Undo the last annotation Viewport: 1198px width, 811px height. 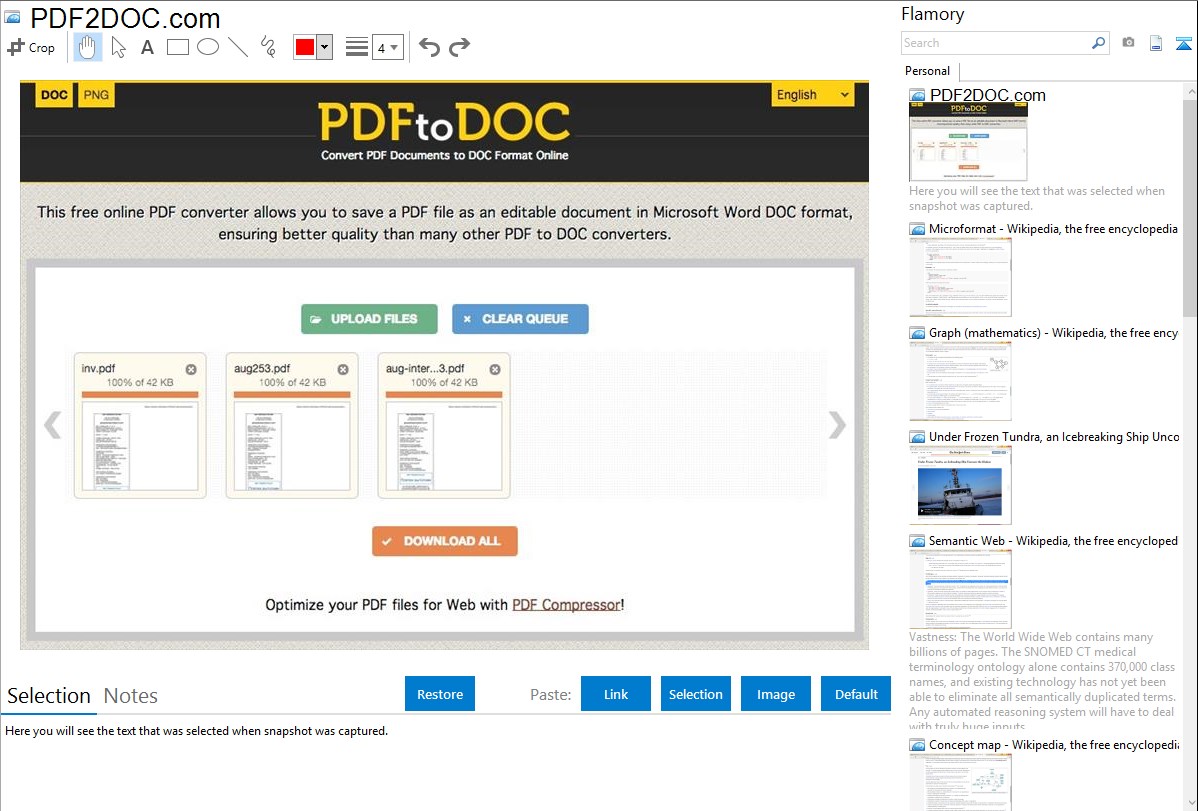pos(429,47)
